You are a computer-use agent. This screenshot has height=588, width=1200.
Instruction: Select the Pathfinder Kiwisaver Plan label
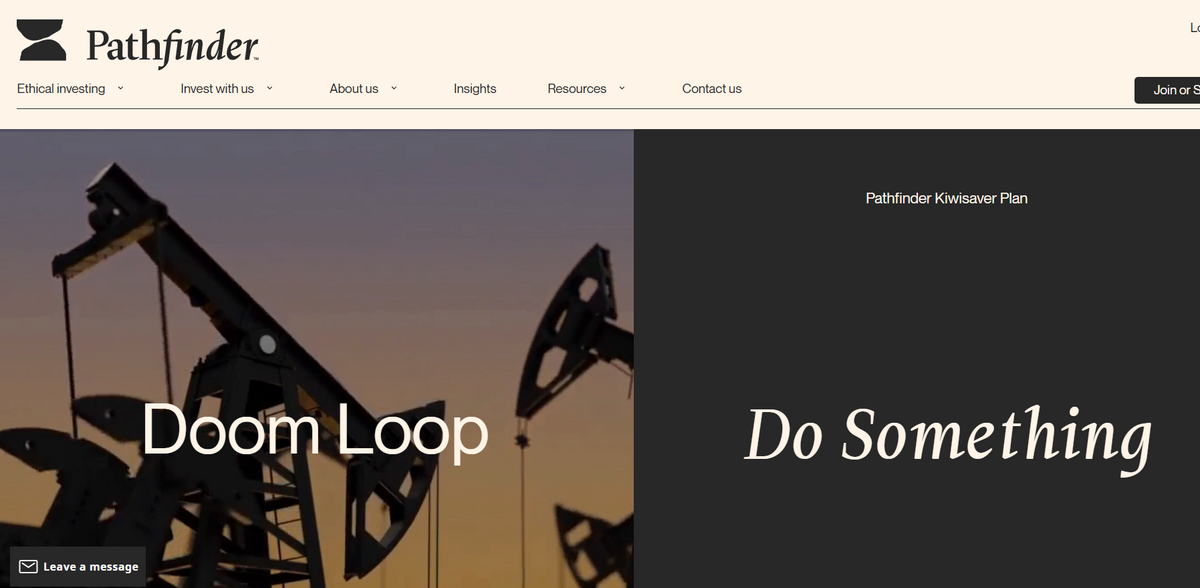coord(946,198)
